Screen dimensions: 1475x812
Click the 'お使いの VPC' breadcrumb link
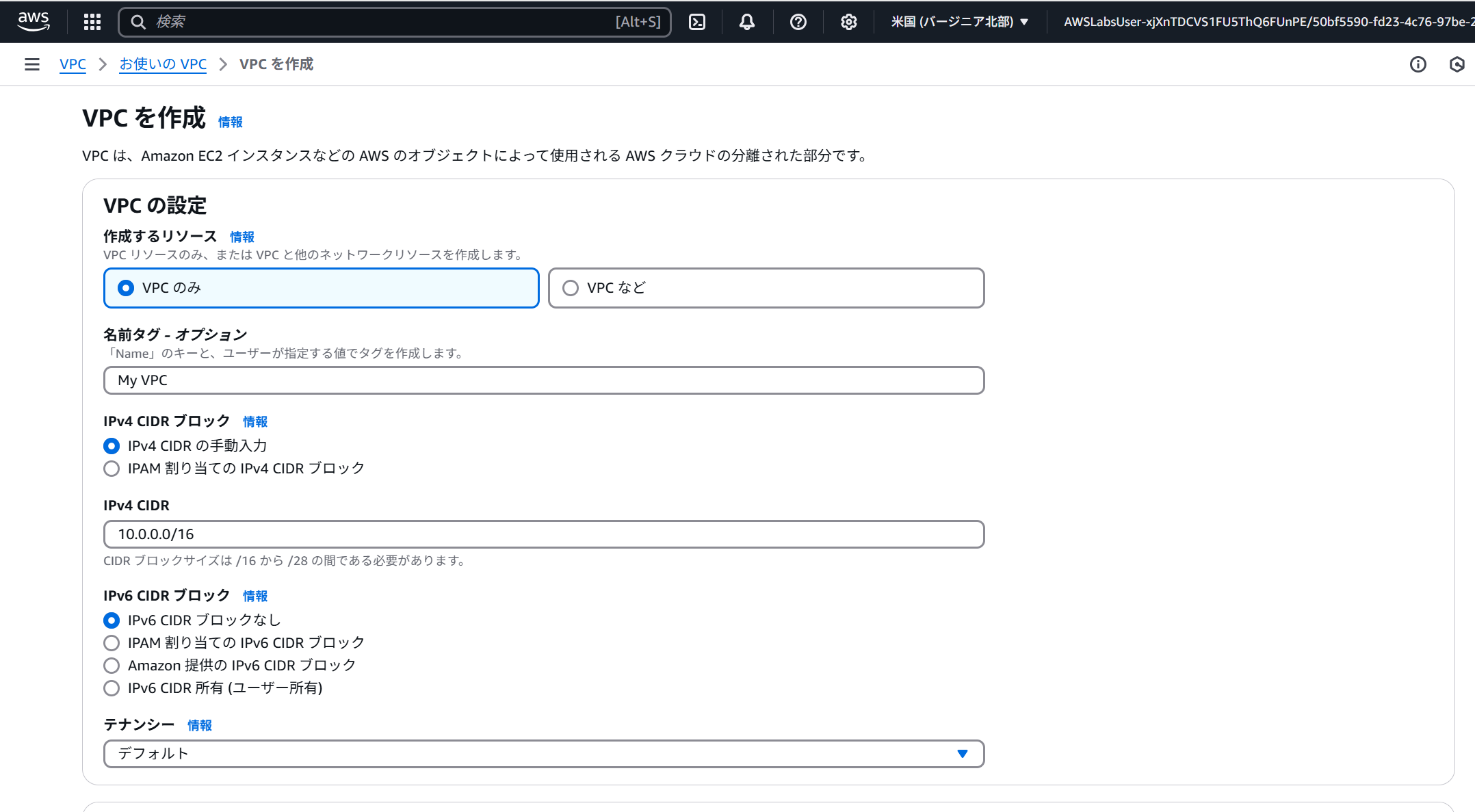point(163,64)
